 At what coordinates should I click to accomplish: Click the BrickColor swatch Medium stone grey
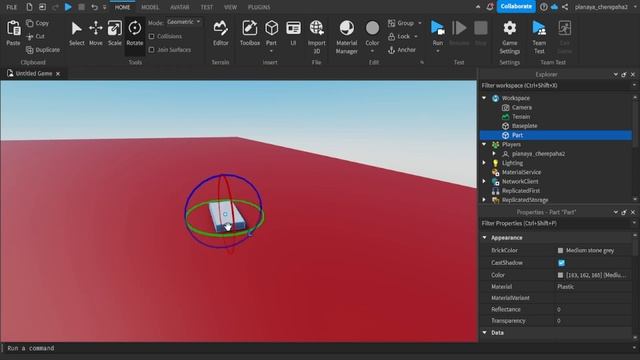[x=560, y=250]
